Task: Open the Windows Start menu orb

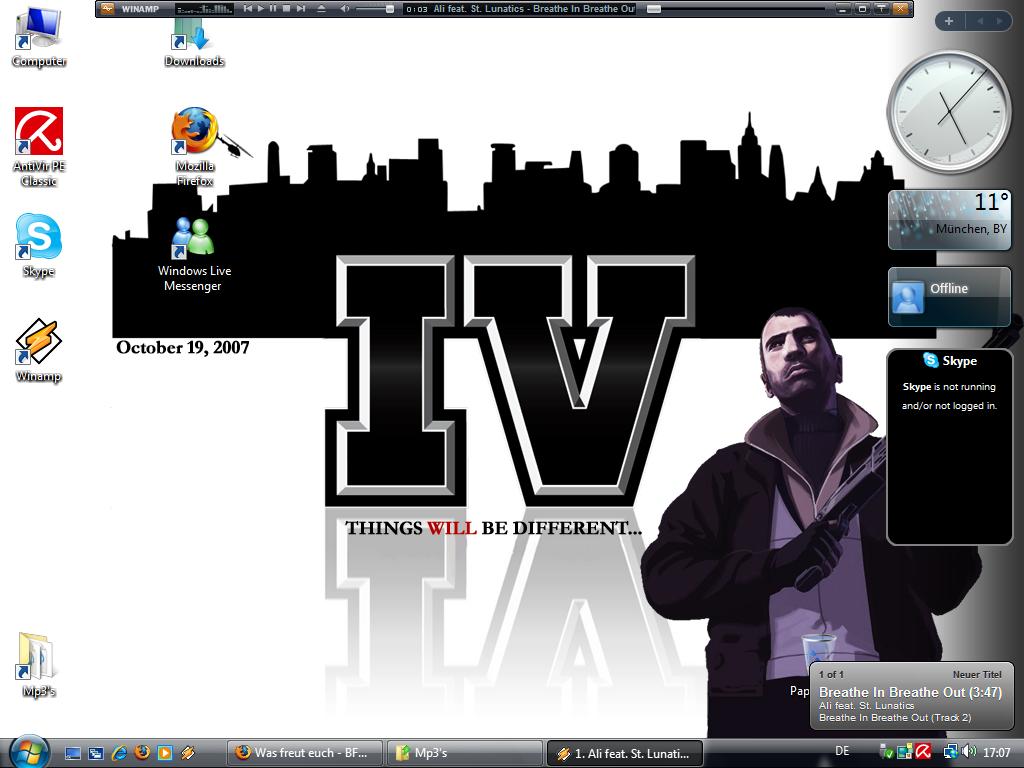Action: (x=28, y=750)
